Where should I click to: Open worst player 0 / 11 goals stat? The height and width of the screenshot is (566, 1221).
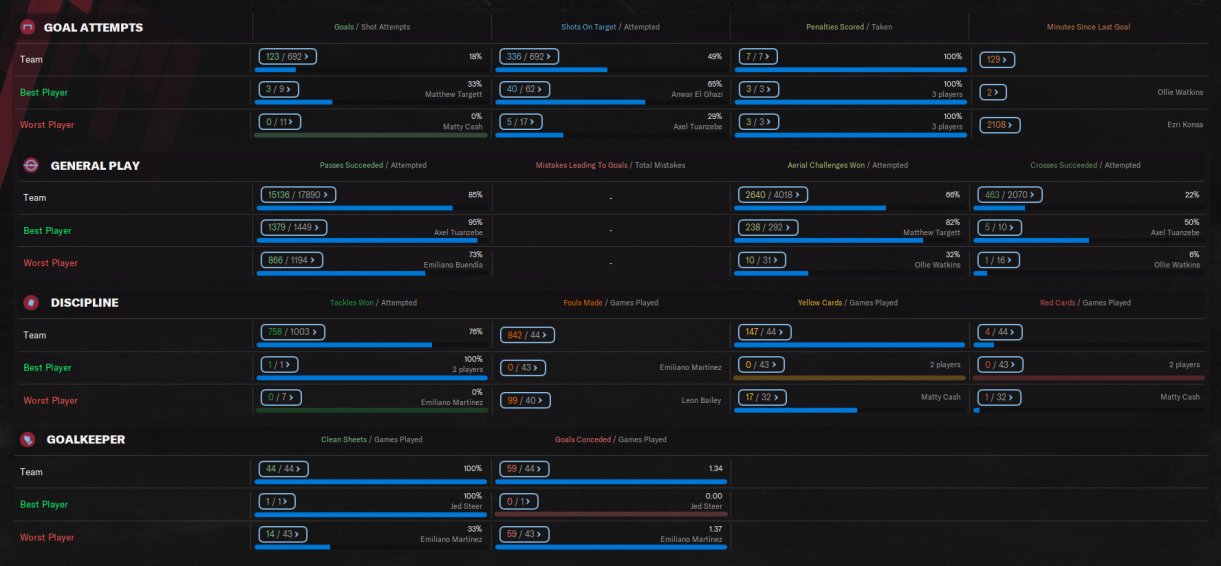click(279, 122)
